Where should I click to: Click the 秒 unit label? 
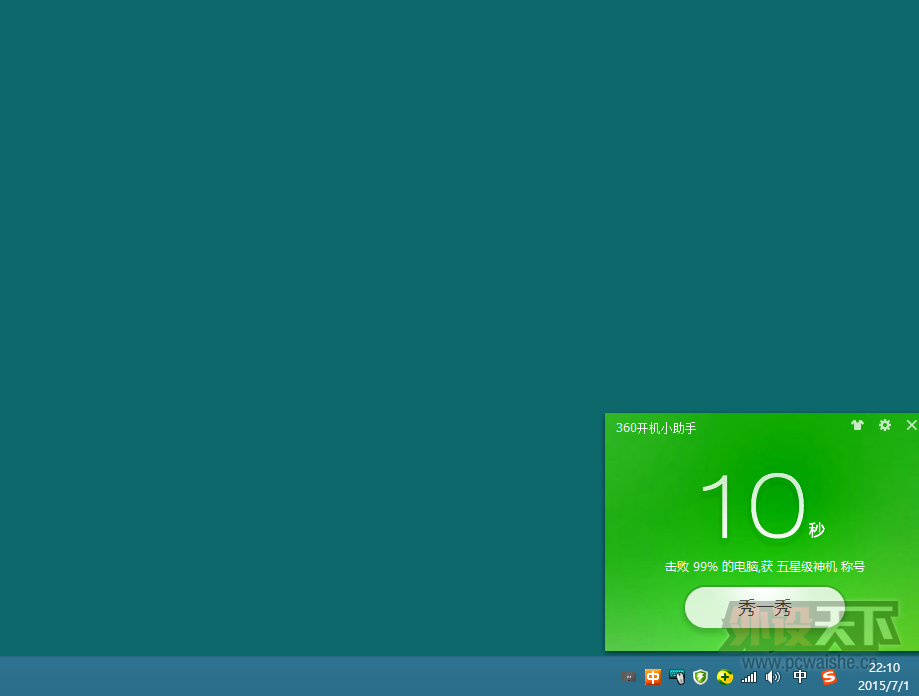pos(817,530)
